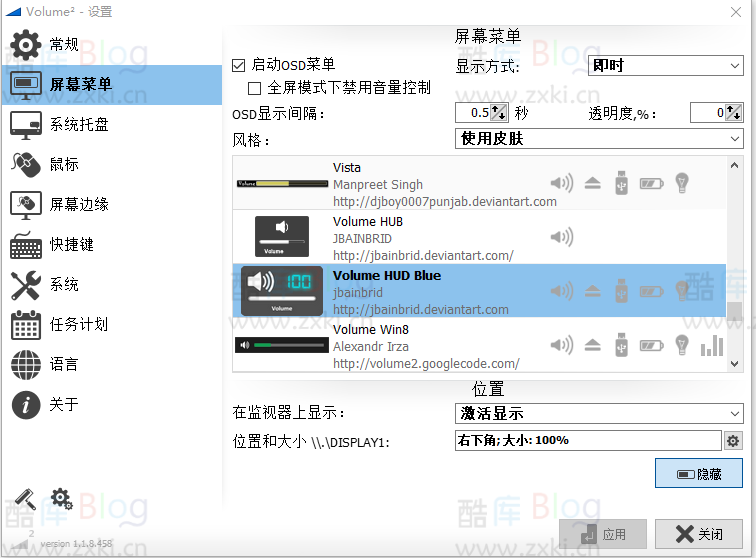Click the double gears icon at bottom left
756x558 pixels.
(x=62, y=499)
